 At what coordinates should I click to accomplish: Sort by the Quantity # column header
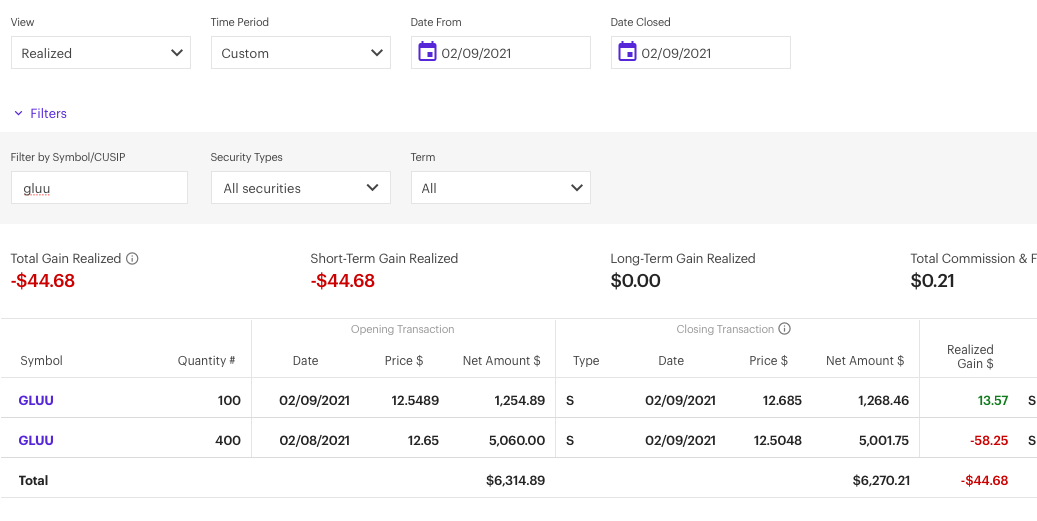point(206,361)
